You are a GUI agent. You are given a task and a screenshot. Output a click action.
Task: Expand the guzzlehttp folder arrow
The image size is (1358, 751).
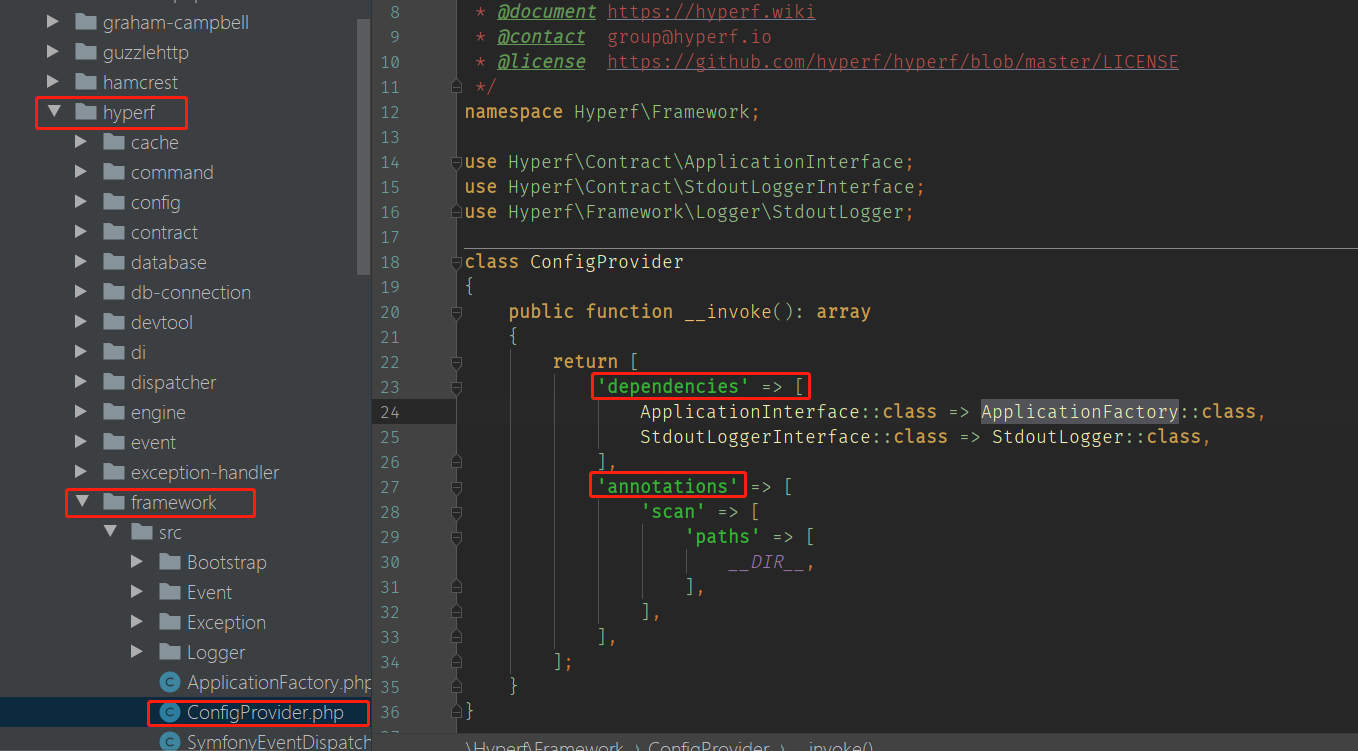point(53,52)
